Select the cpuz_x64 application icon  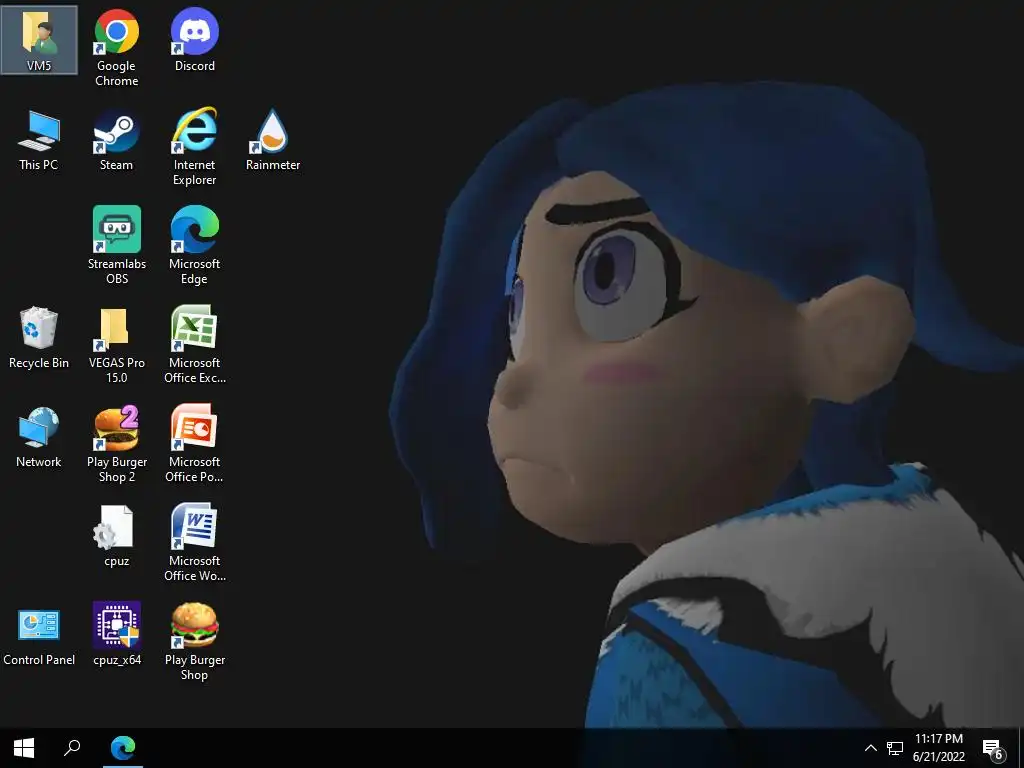117,635
